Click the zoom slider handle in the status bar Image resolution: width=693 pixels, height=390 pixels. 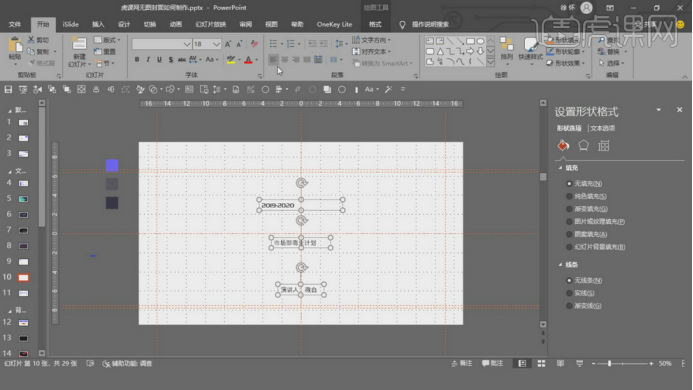[609, 363]
